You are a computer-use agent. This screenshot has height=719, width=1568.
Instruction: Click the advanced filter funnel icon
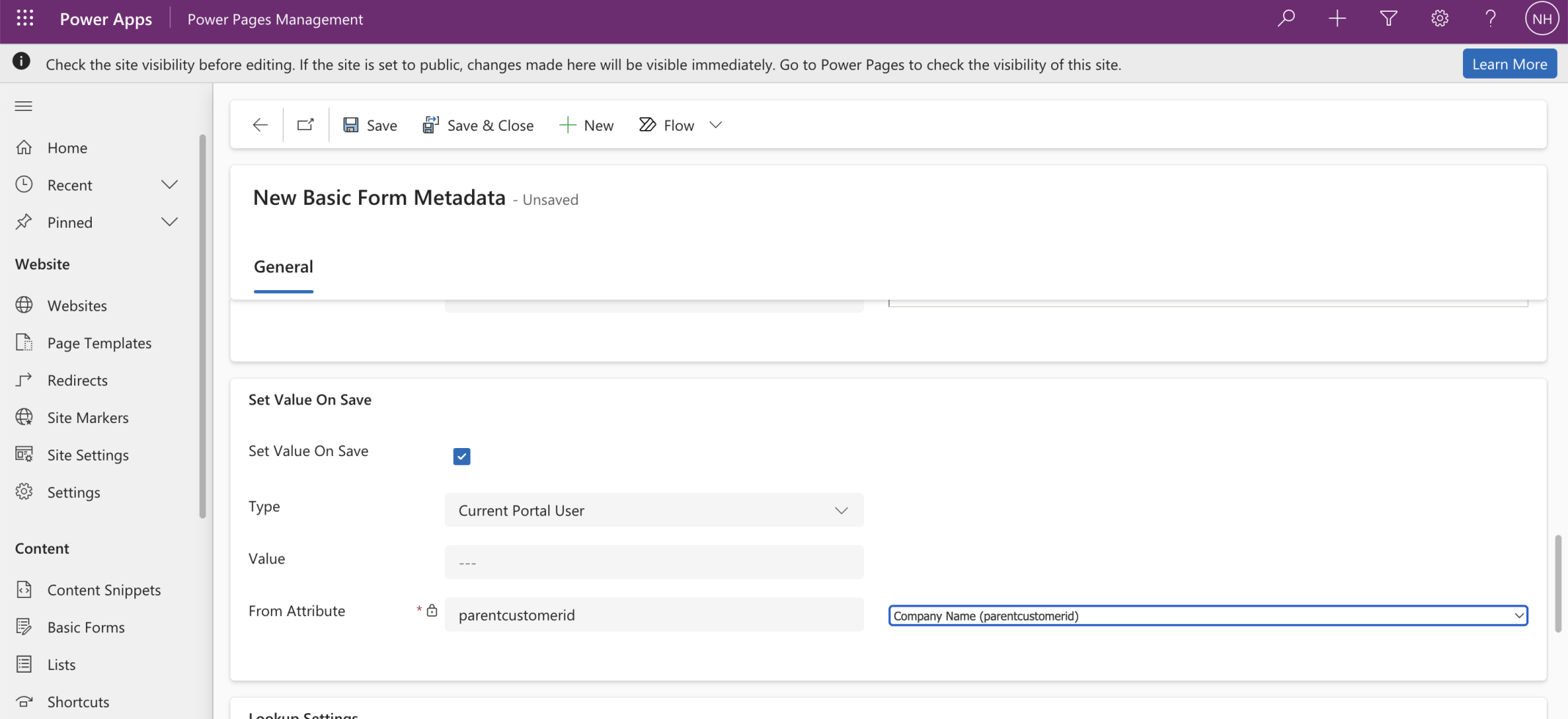1388,18
